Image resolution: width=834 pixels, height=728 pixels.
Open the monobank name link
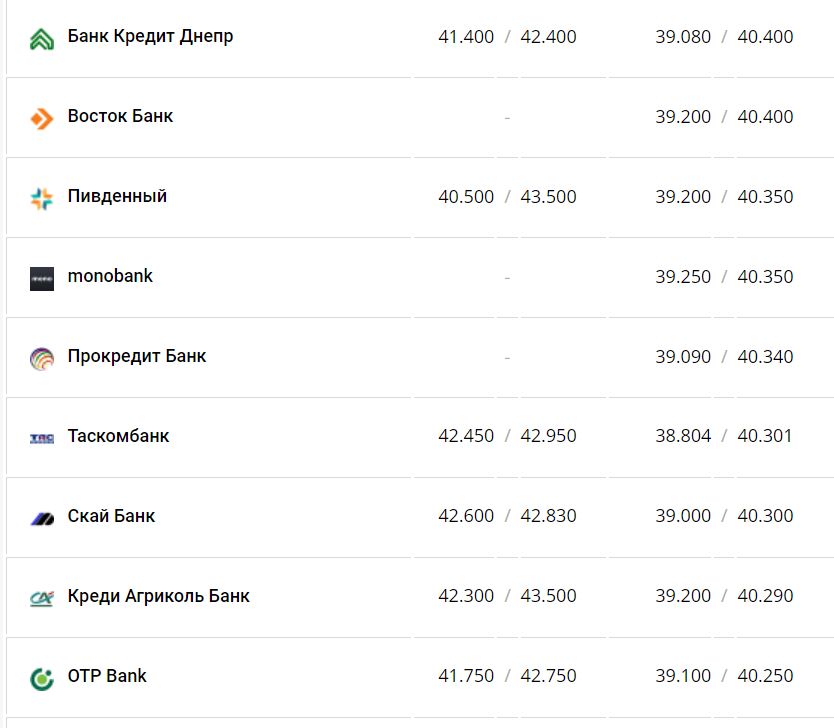pos(110,276)
